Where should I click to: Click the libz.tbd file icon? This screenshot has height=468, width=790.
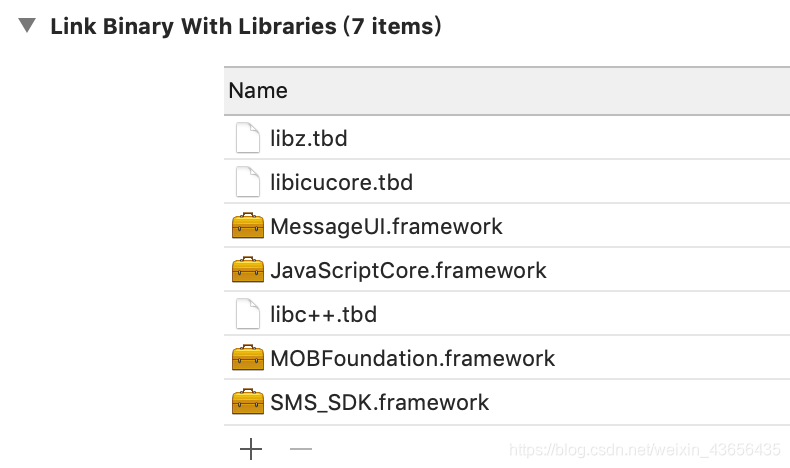[x=248, y=138]
